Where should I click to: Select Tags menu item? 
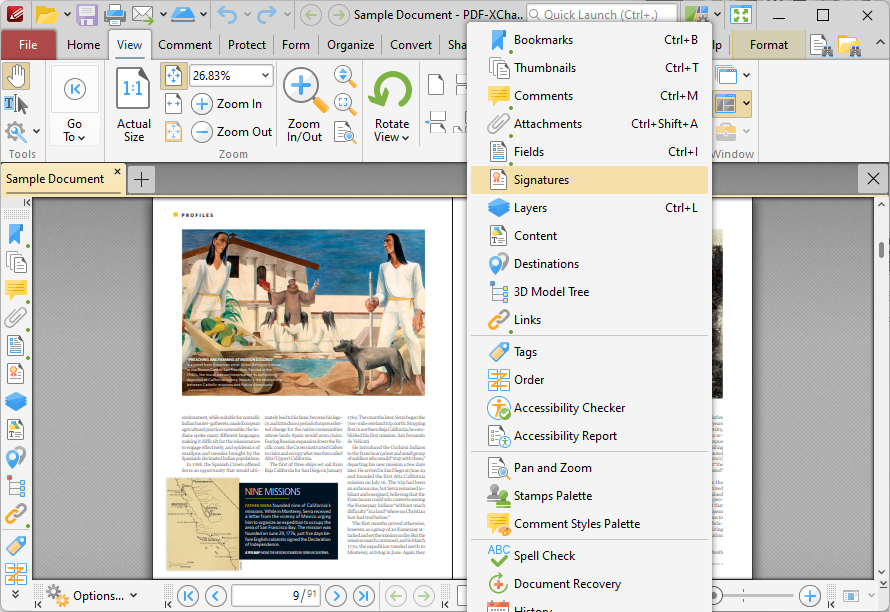pyautogui.click(x=589, y=352)
